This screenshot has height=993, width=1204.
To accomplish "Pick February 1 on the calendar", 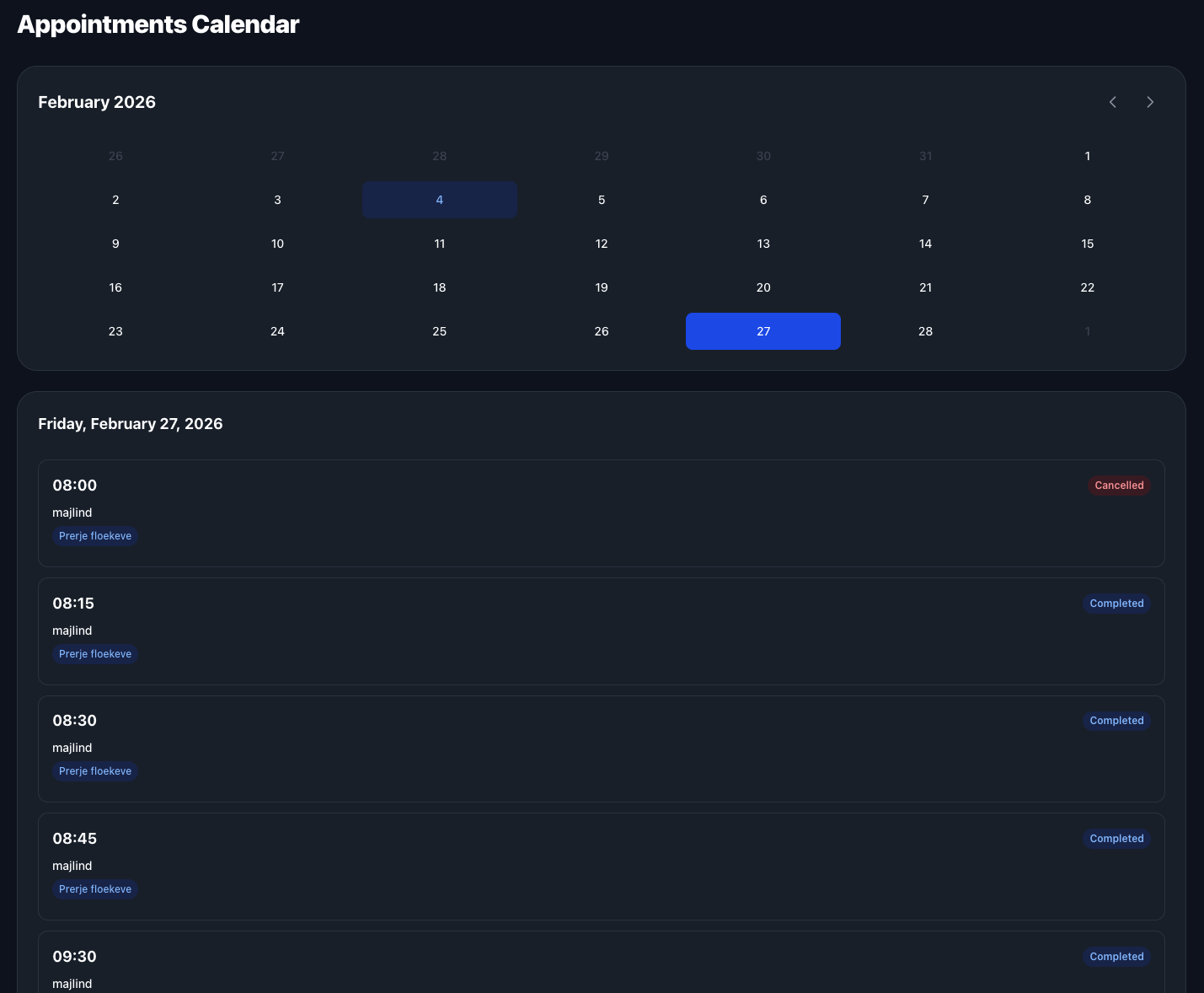I will click(1088, 156).
